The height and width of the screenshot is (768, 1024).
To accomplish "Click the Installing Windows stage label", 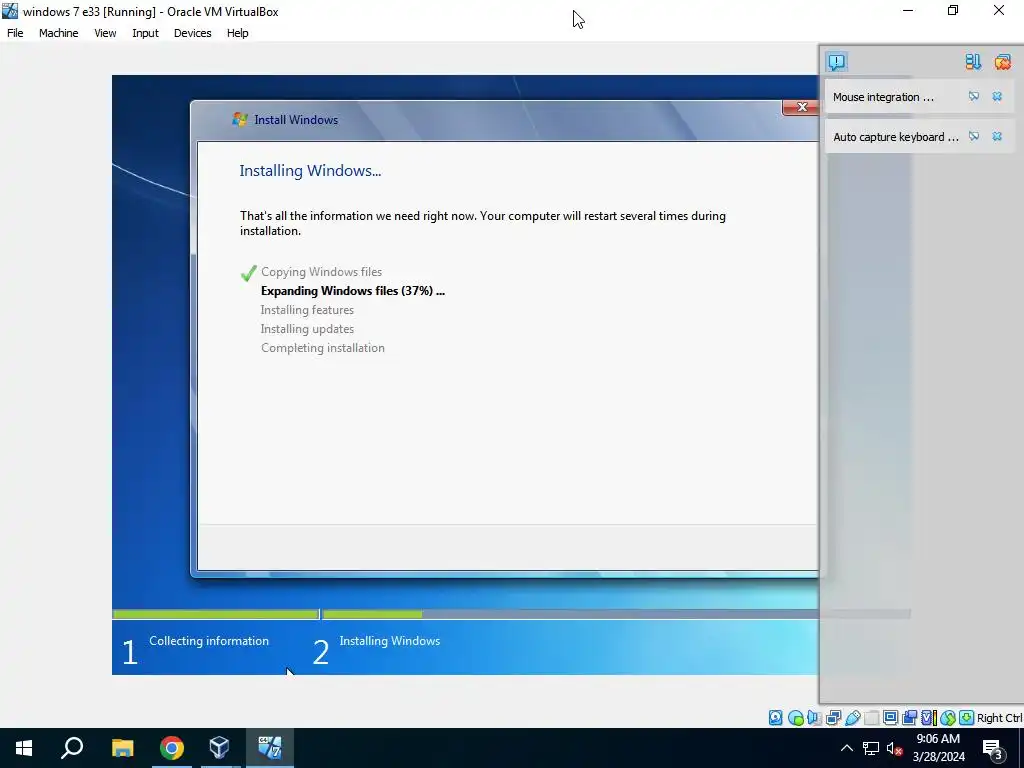I will click(x=390, y=641).
